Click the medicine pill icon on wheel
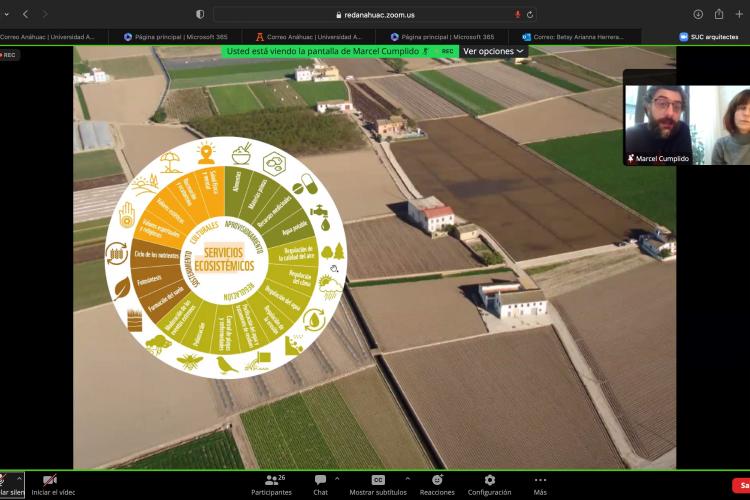750x500 pixels. tap(305, 185)
